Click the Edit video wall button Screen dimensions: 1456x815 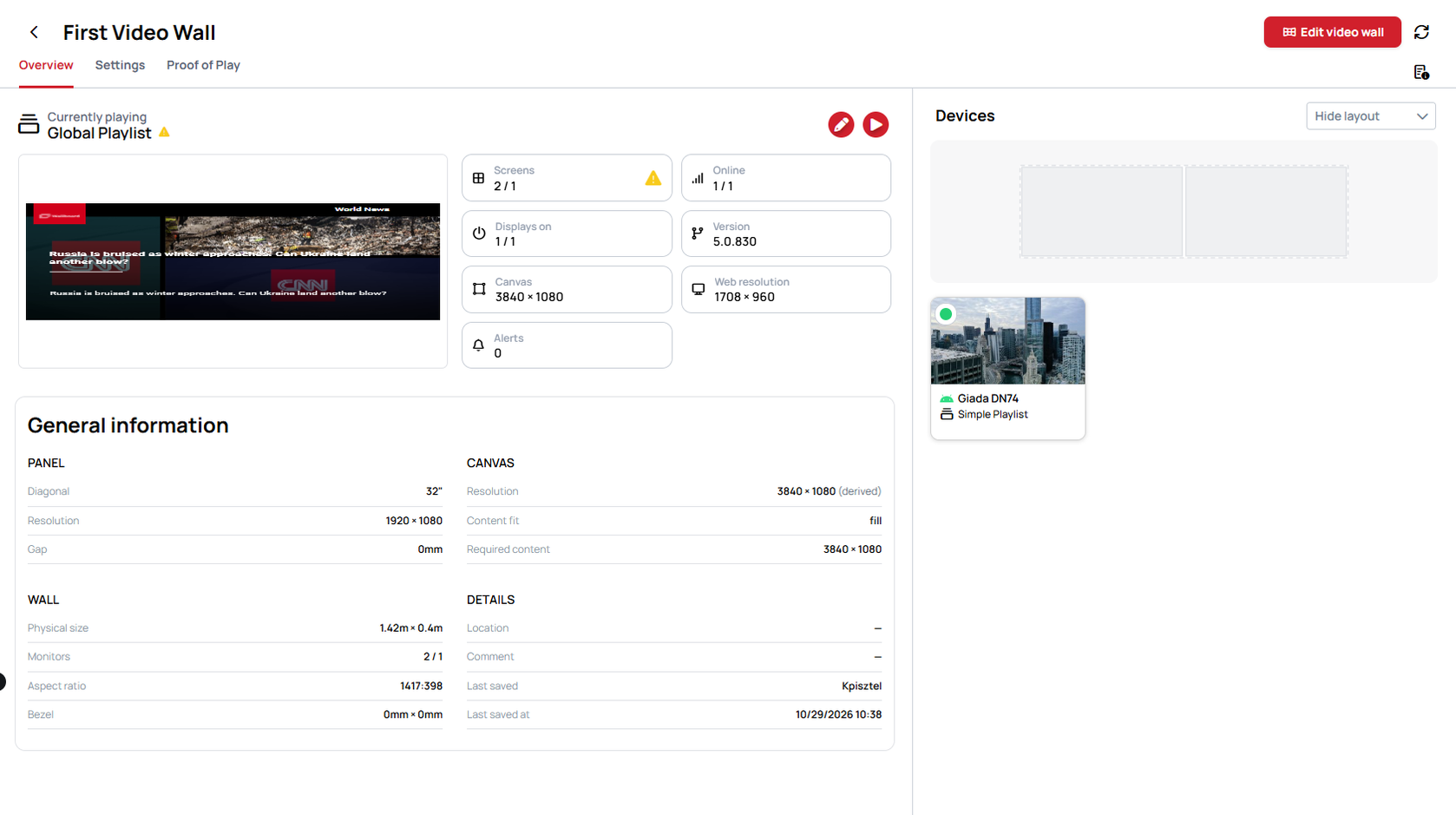[x=1332, y=32]
